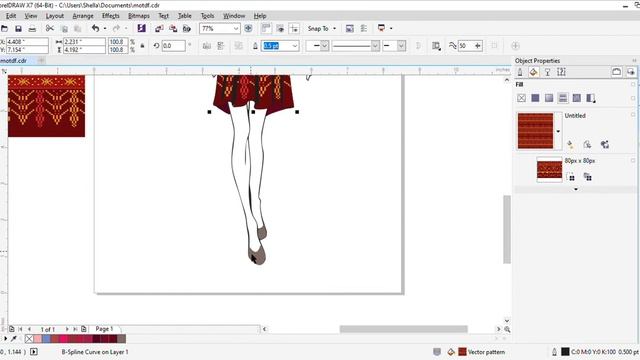The height and width of the screenshot is (360, 640).
Task: Open the Layout menu
Action: pos(55,16)
